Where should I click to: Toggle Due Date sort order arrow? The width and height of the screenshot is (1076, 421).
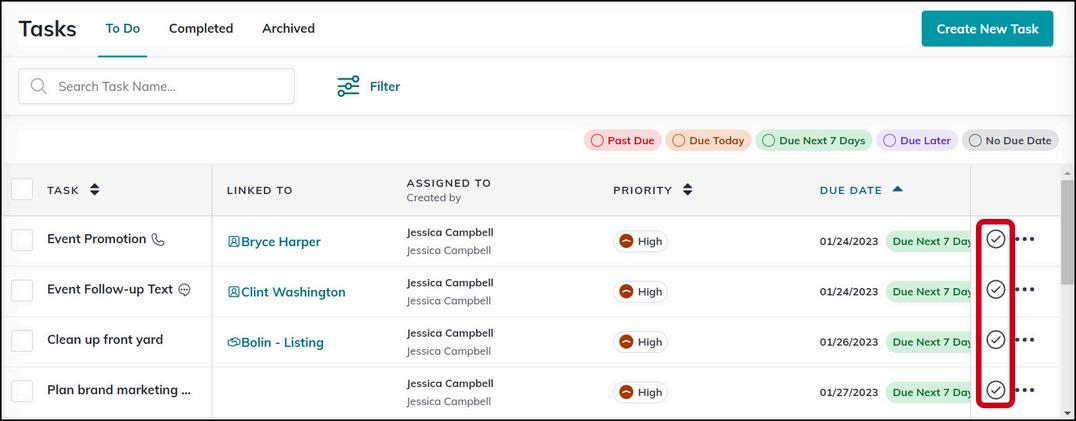pyautogui.click(x=897, y=189)
